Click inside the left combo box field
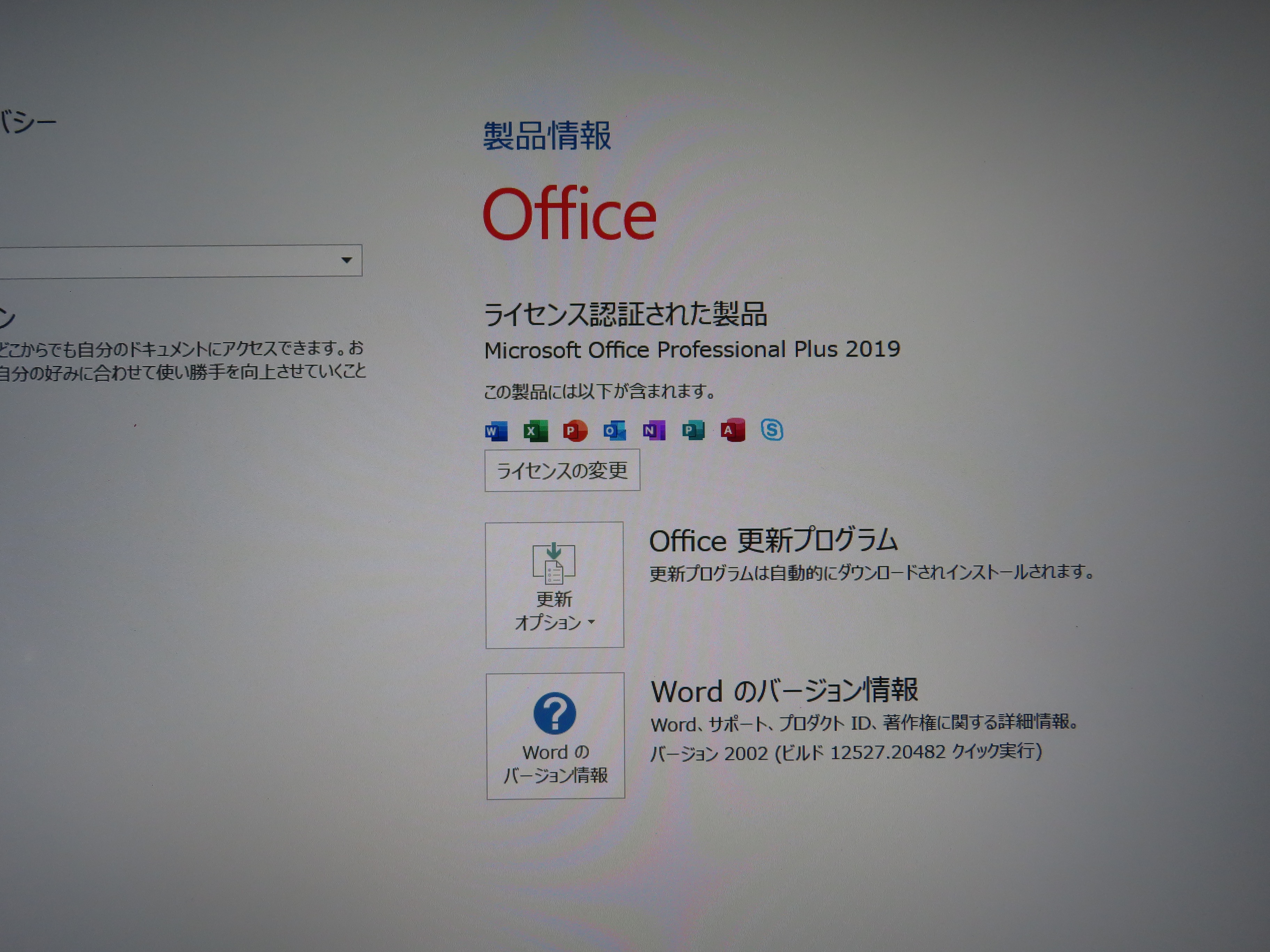The width and height of the screenshot is (1270, 952). pos(166,262)
